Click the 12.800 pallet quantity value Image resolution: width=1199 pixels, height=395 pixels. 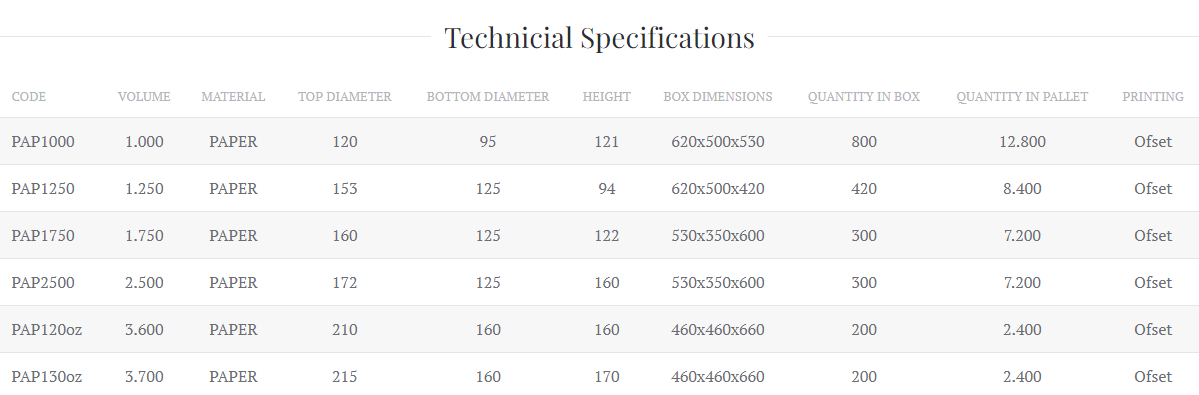point(1022,141)
